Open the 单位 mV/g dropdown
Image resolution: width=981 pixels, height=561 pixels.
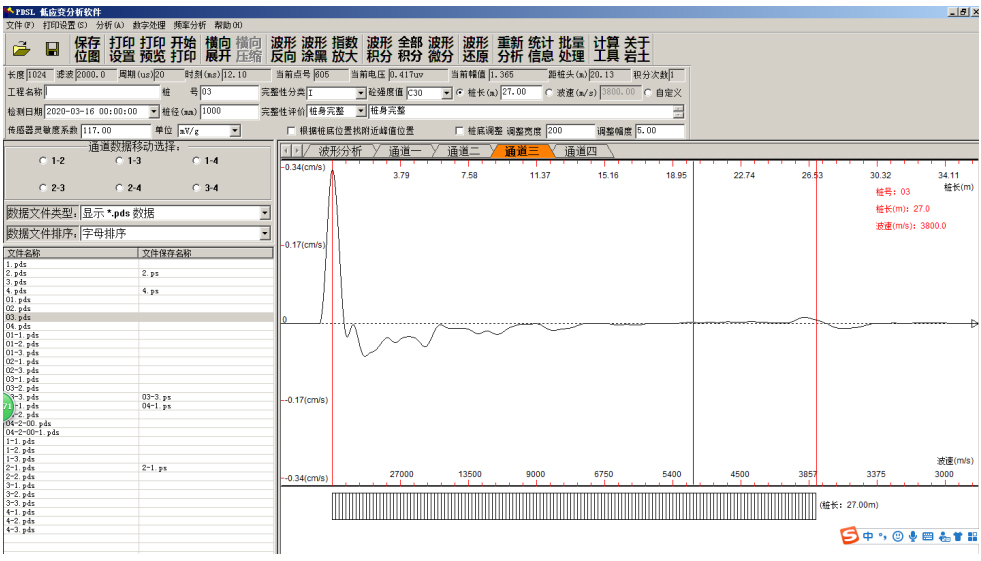point(235,131)
